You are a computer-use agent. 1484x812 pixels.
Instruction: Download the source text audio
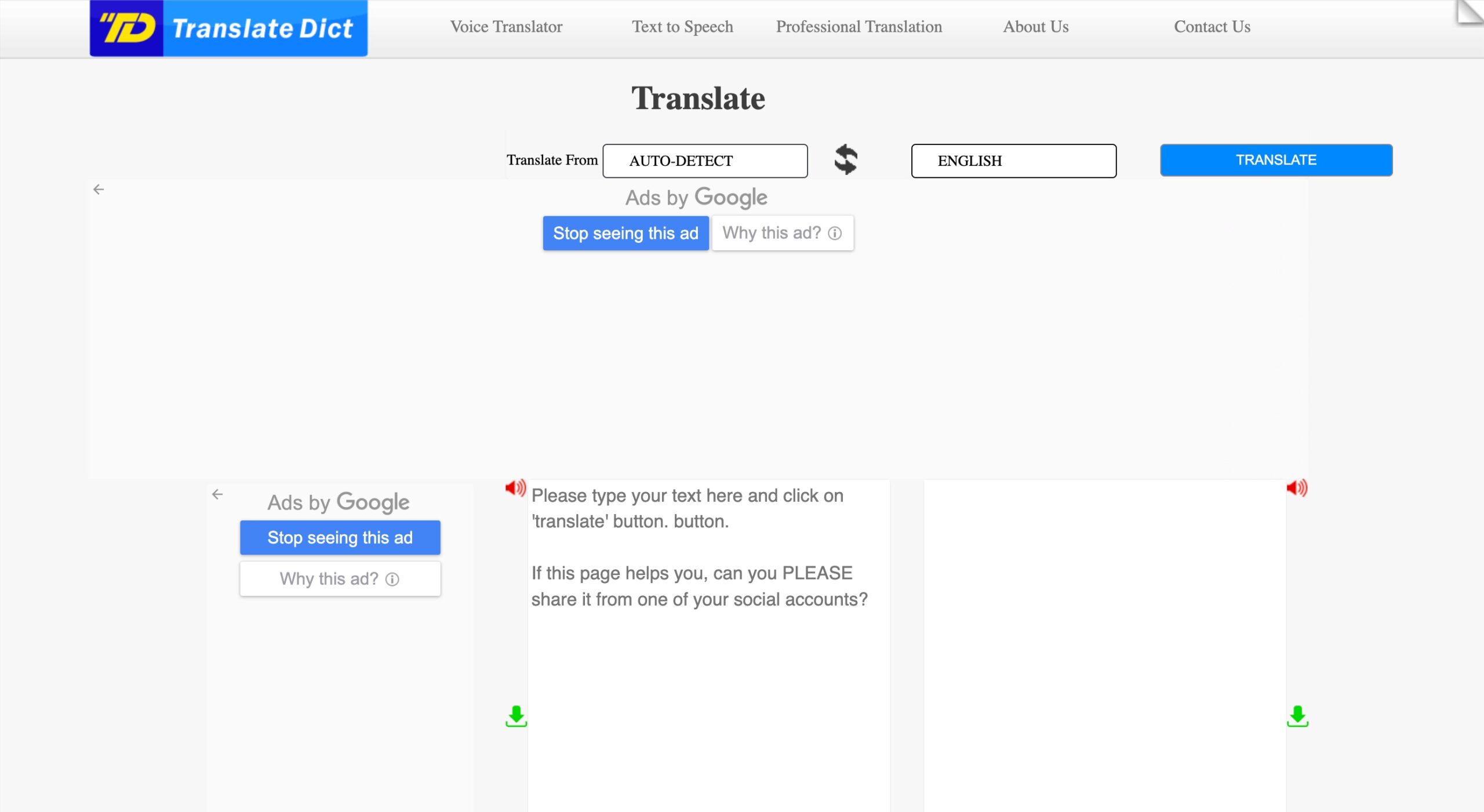tap(516, 716)
